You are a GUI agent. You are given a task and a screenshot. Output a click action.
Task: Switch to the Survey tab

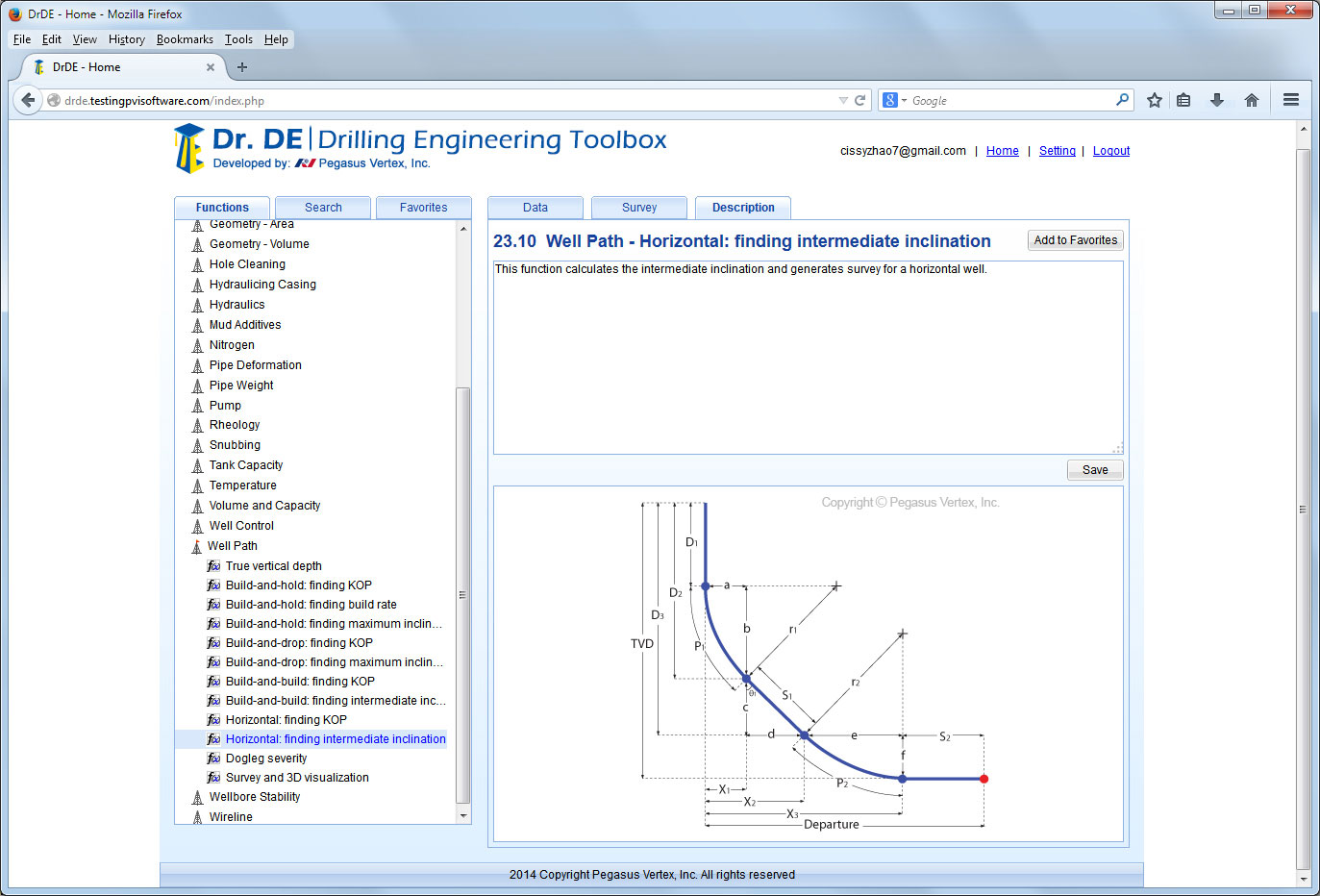pos(639,208)
